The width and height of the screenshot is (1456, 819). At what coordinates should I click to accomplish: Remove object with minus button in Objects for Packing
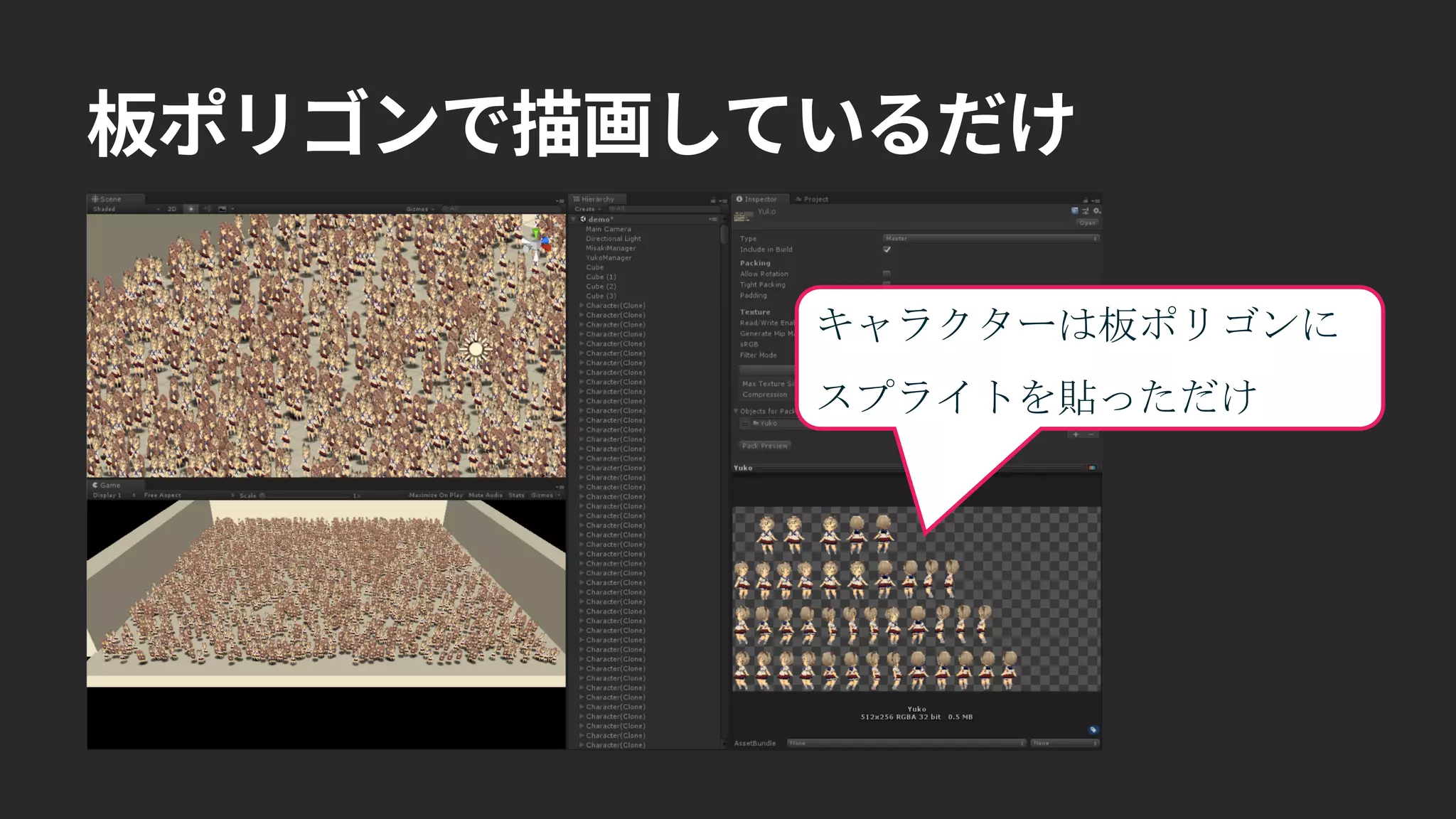coord(1091,434)
